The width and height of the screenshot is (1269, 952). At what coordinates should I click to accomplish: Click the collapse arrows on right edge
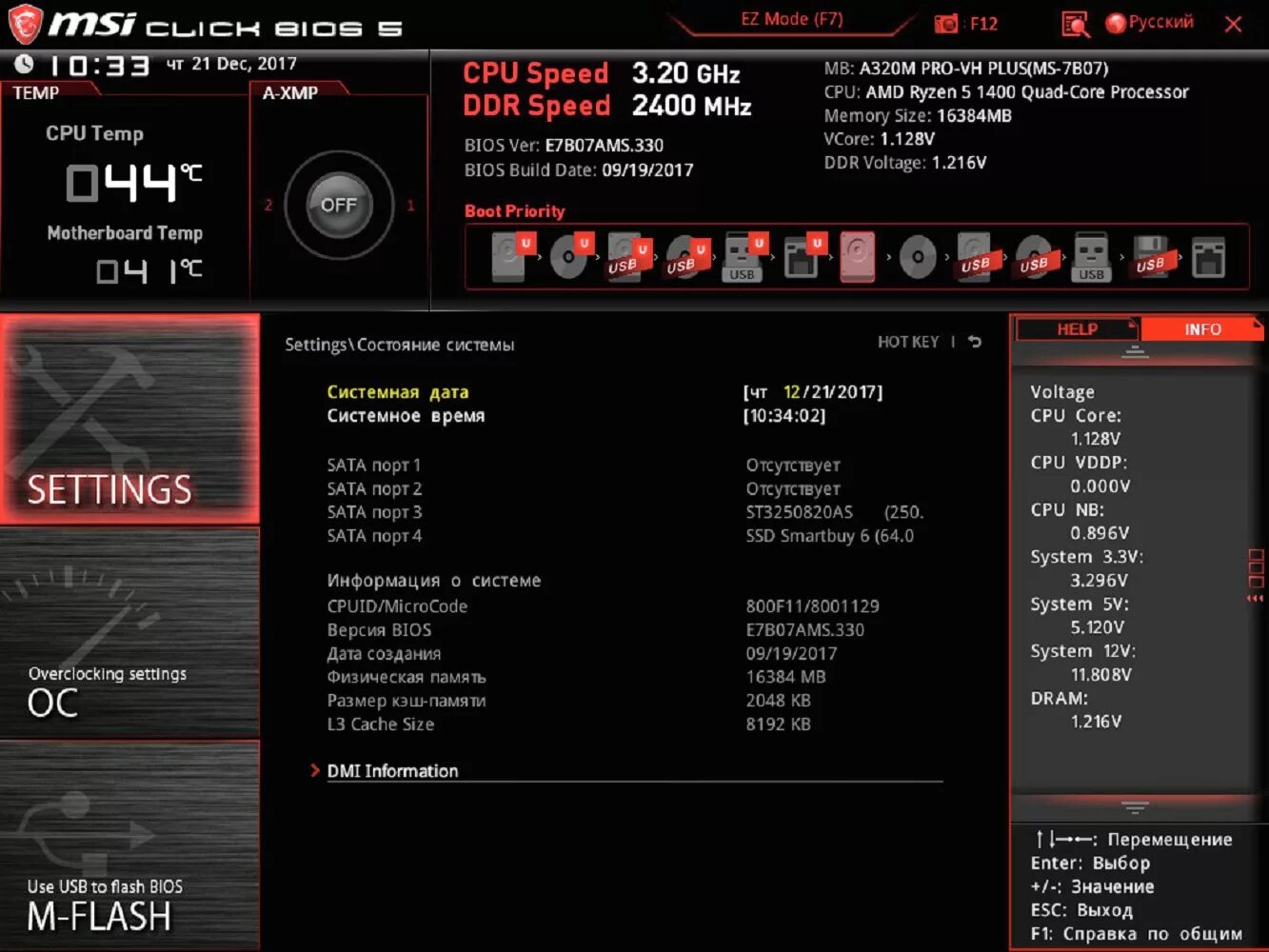tap(1256, 598)
